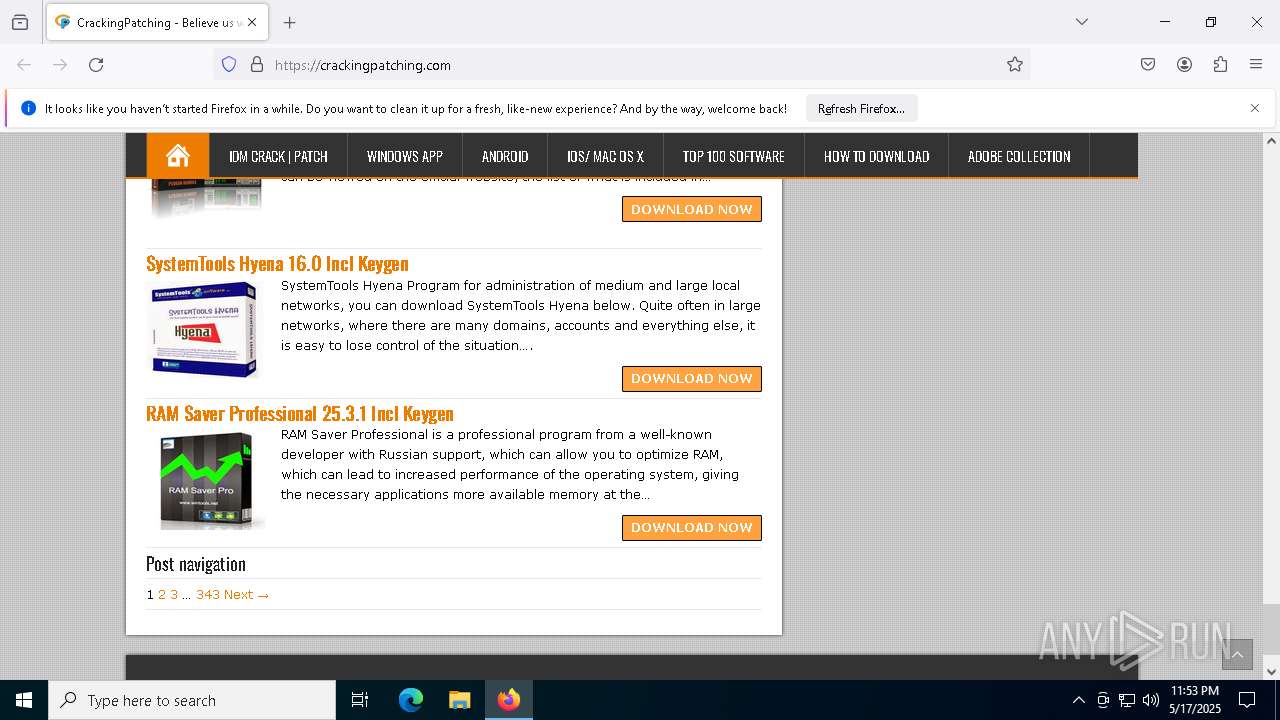Open Firefox View icon in tab bar
Viewport: 1280px width, 720px height.
(x=20, y=22)
